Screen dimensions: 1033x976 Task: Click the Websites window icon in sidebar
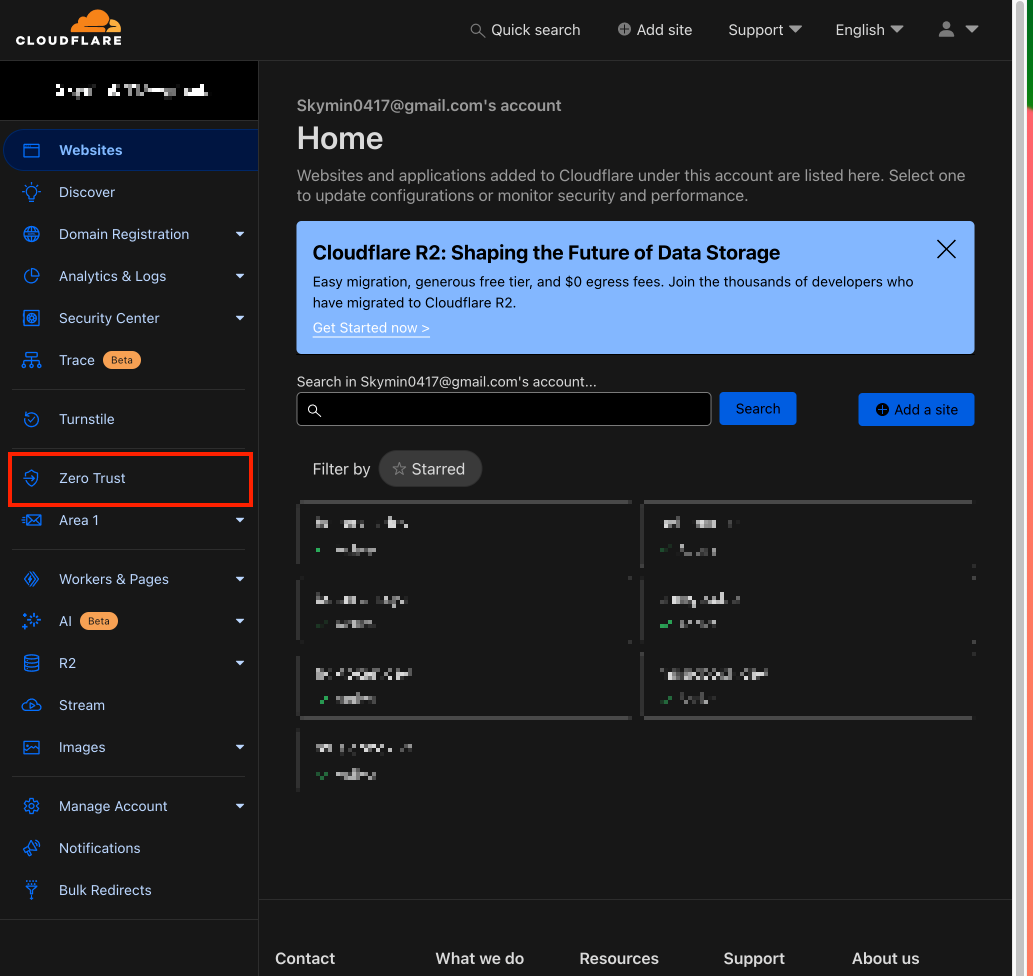coord(32,150)
